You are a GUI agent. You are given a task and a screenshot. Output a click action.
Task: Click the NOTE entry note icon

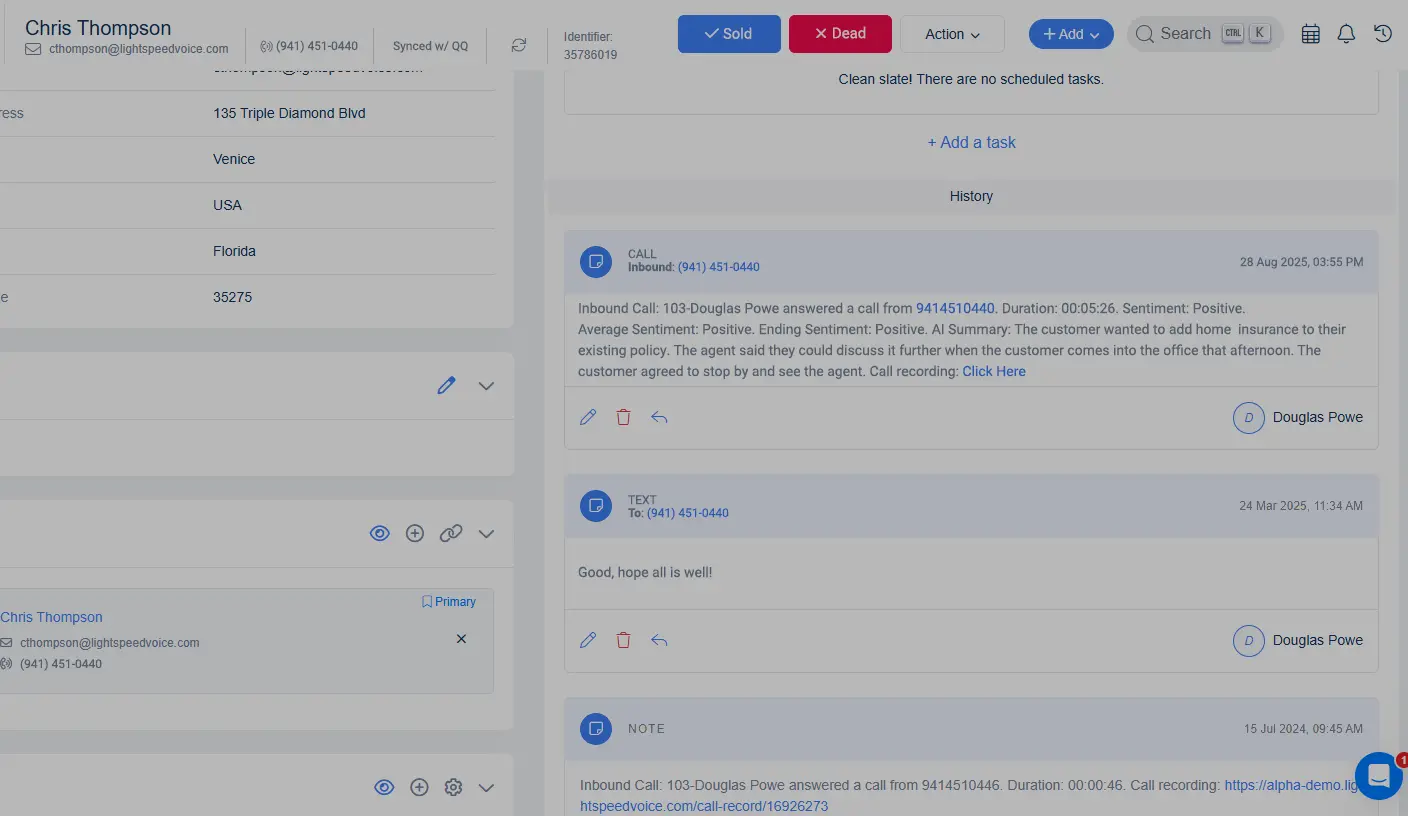click(596, 729)
